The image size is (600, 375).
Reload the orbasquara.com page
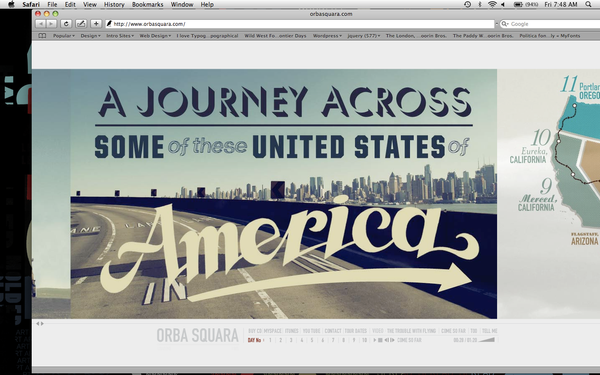(x=66, y=24)
